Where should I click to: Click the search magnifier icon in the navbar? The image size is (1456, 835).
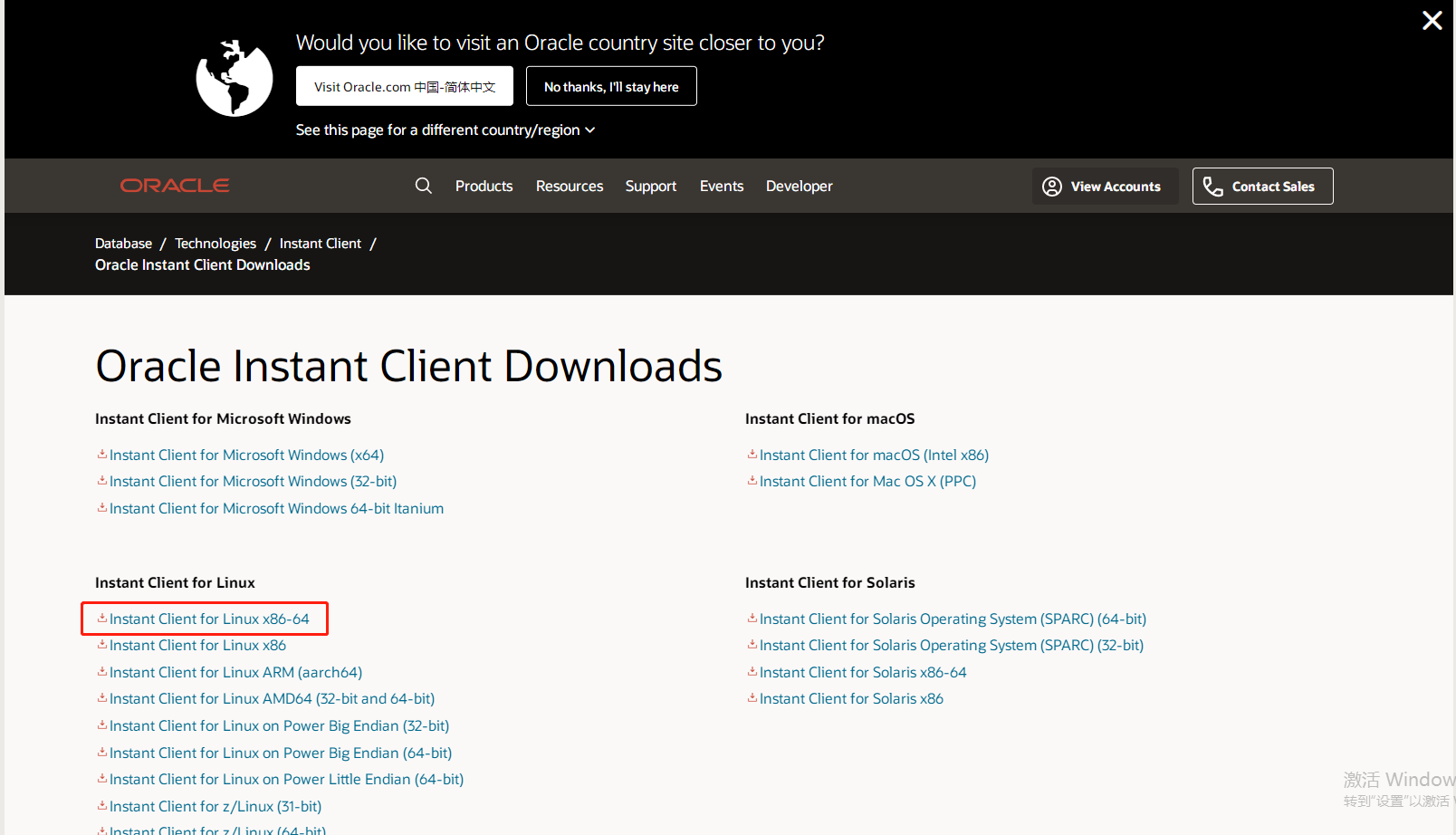tap(423, 186)
